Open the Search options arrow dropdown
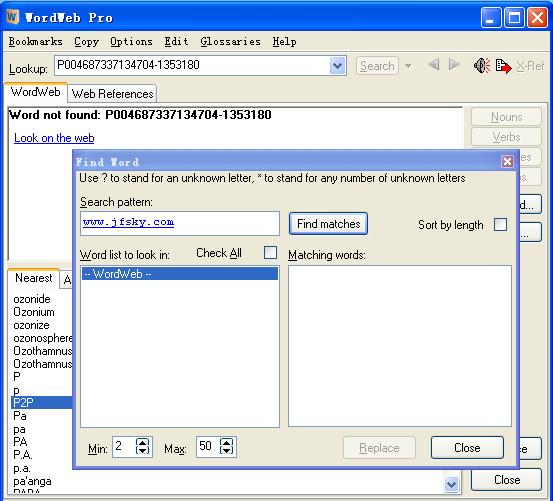This screenshot has height=501, width=553. pyautogui.click(x=408, y=66)
